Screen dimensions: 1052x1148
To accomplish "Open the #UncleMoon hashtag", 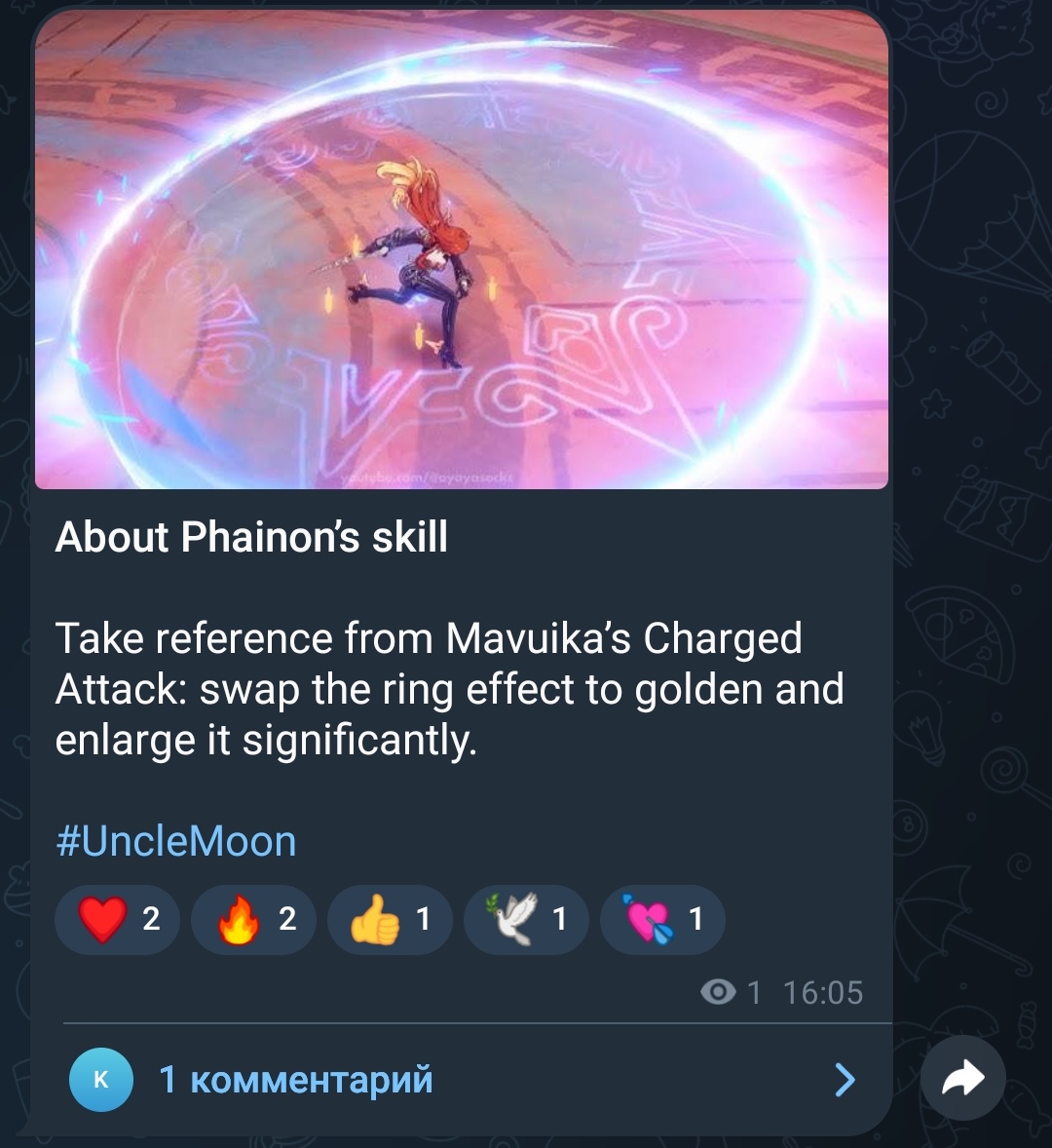I will click(x=176, y=841).
